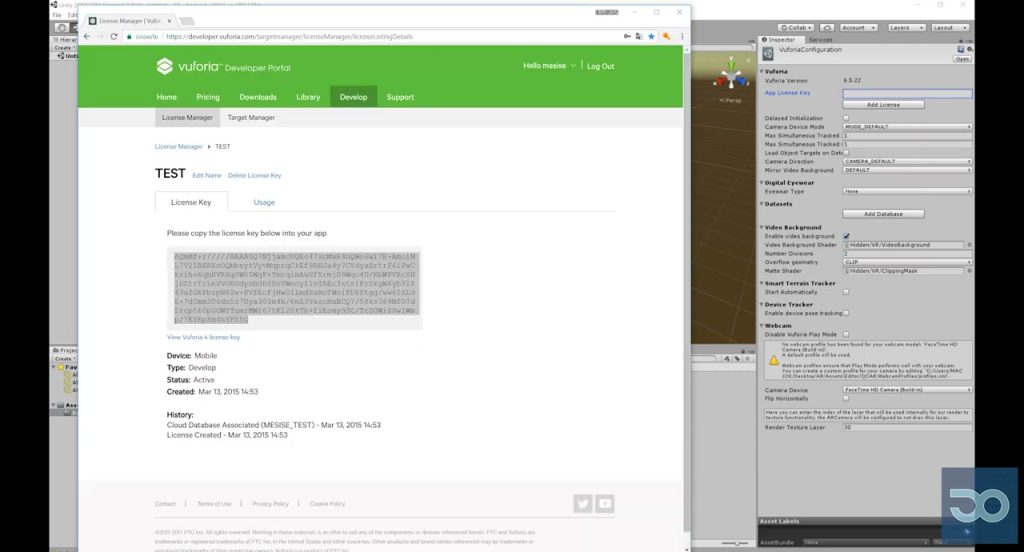Click the VuforiaConfiguration asset icon in Inspector
Image resolution: width=1024 pixels, height=552 pixels.
(768, 53)
